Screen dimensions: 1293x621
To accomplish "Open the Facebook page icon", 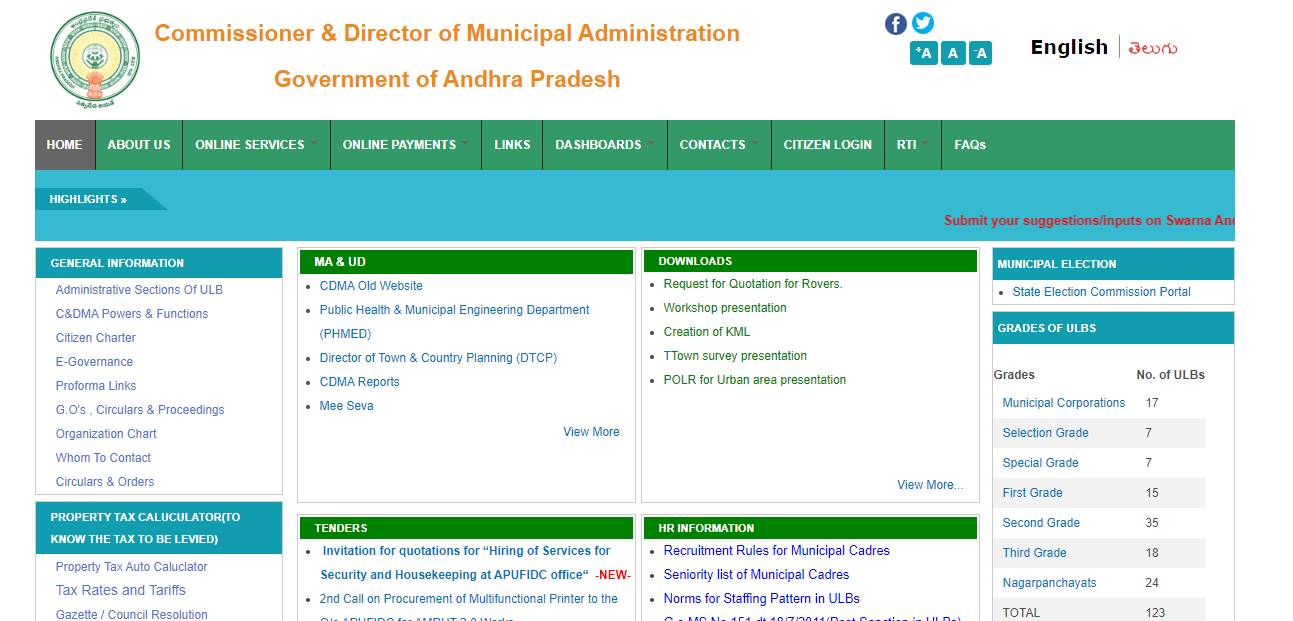I will [x=896, y=24].
